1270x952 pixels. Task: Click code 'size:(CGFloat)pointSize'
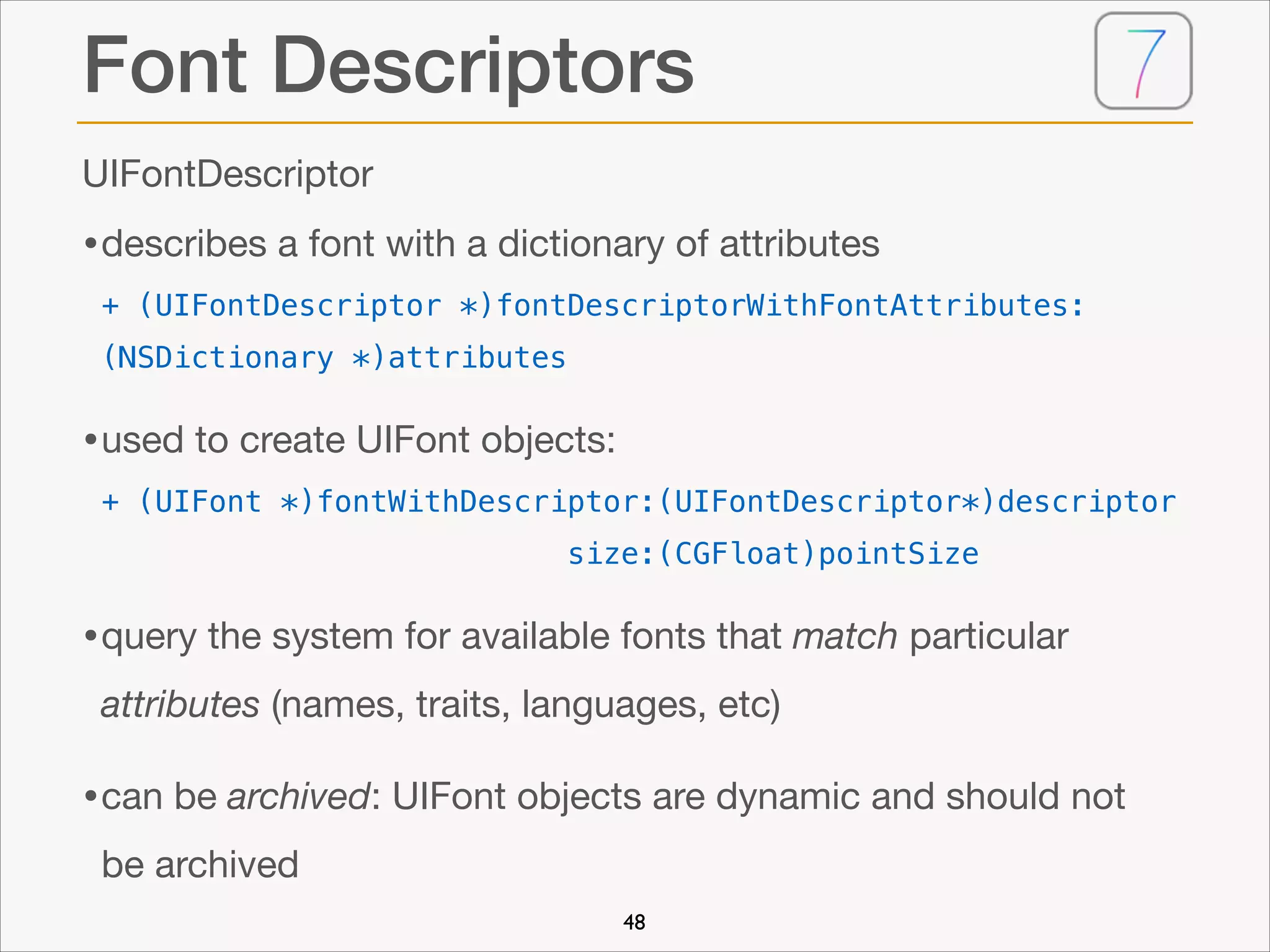click(x=773, y=553)
